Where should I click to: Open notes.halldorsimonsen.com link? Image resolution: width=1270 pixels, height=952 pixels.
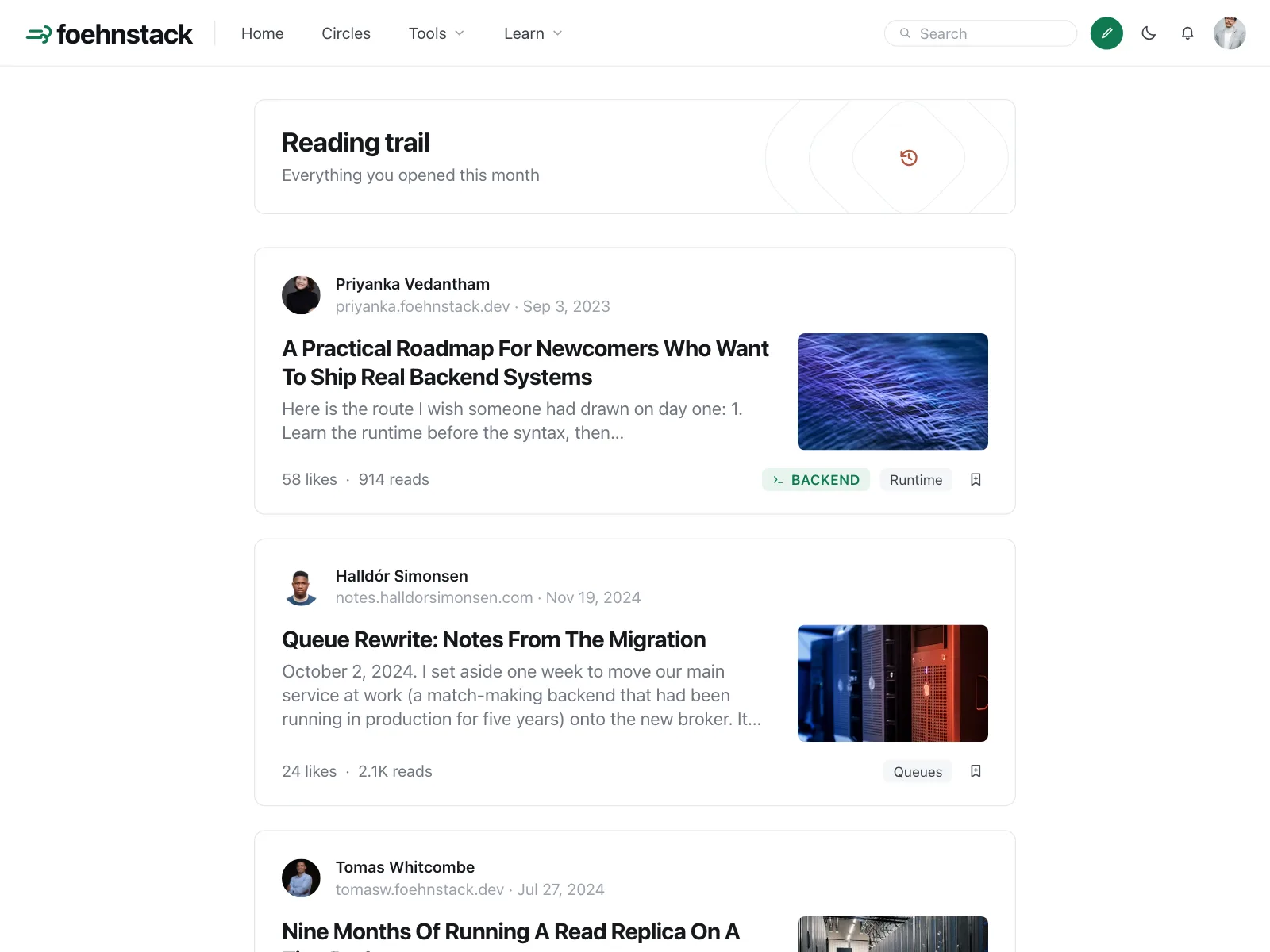point(434,597)
